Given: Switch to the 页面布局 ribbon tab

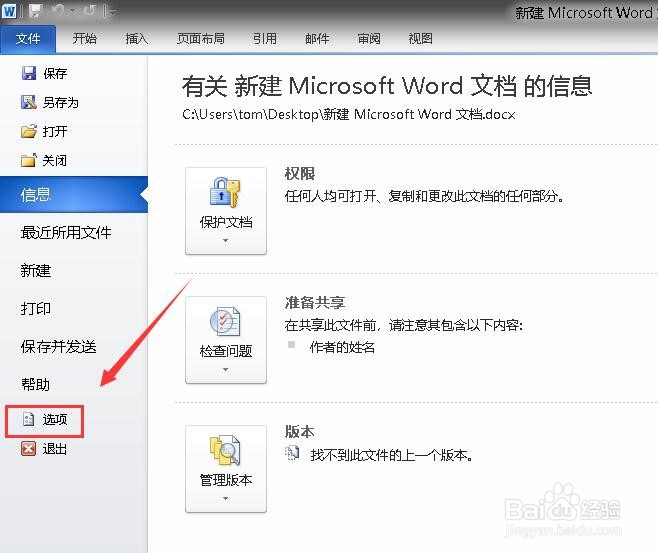Looking at the screenshot, I should click(201, 39).
